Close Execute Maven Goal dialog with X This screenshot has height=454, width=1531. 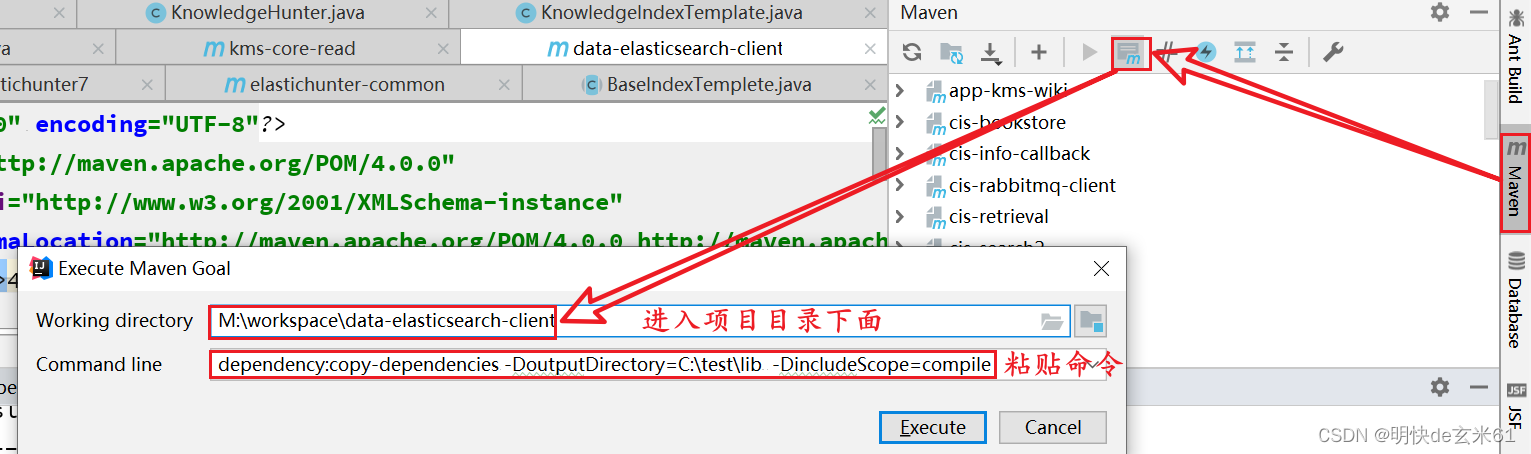point(1101,268)
